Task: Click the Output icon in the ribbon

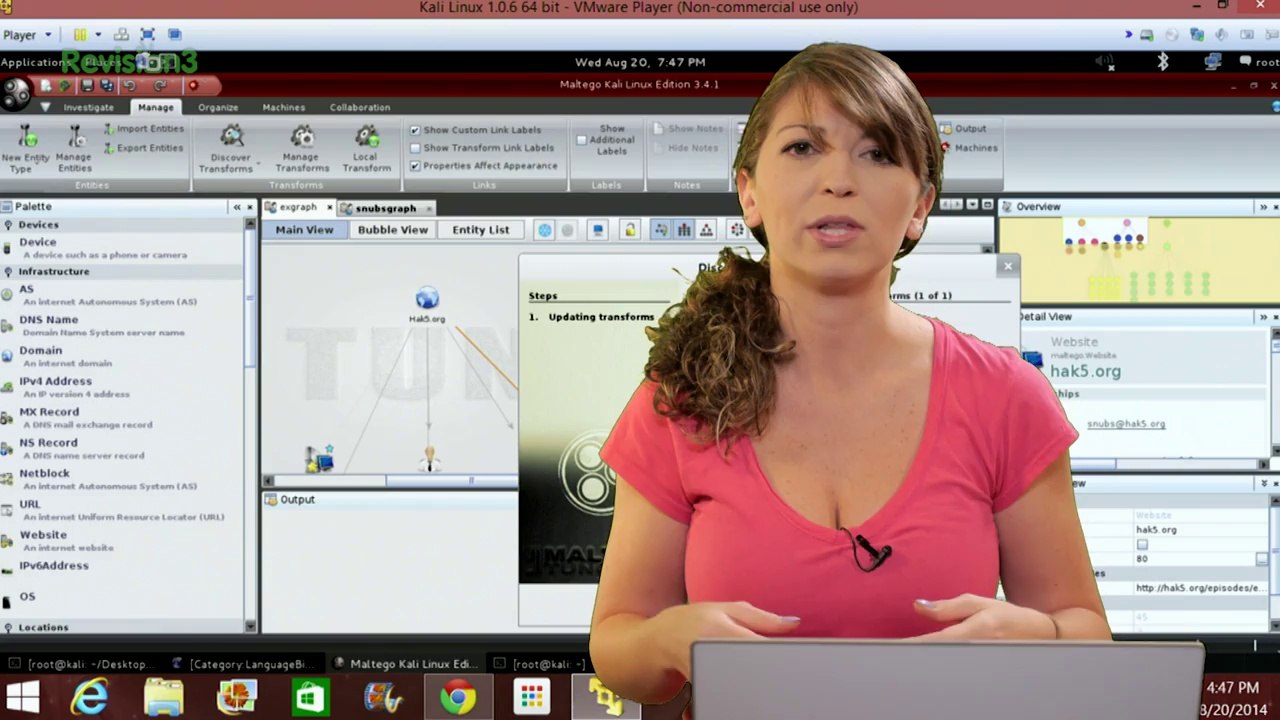Action: point(946,129)
